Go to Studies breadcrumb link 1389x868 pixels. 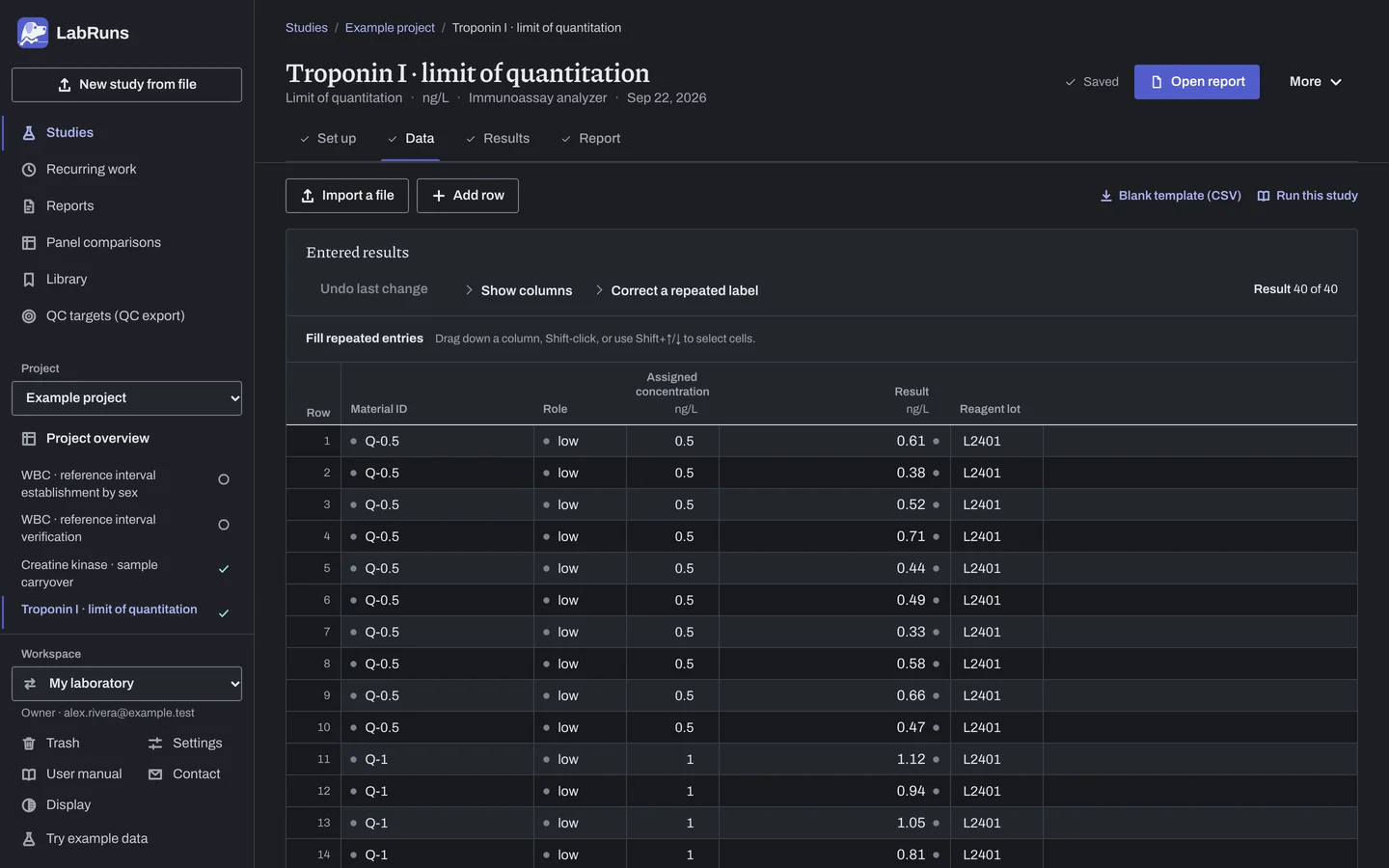pyautogui.click(x=307, y=28)
